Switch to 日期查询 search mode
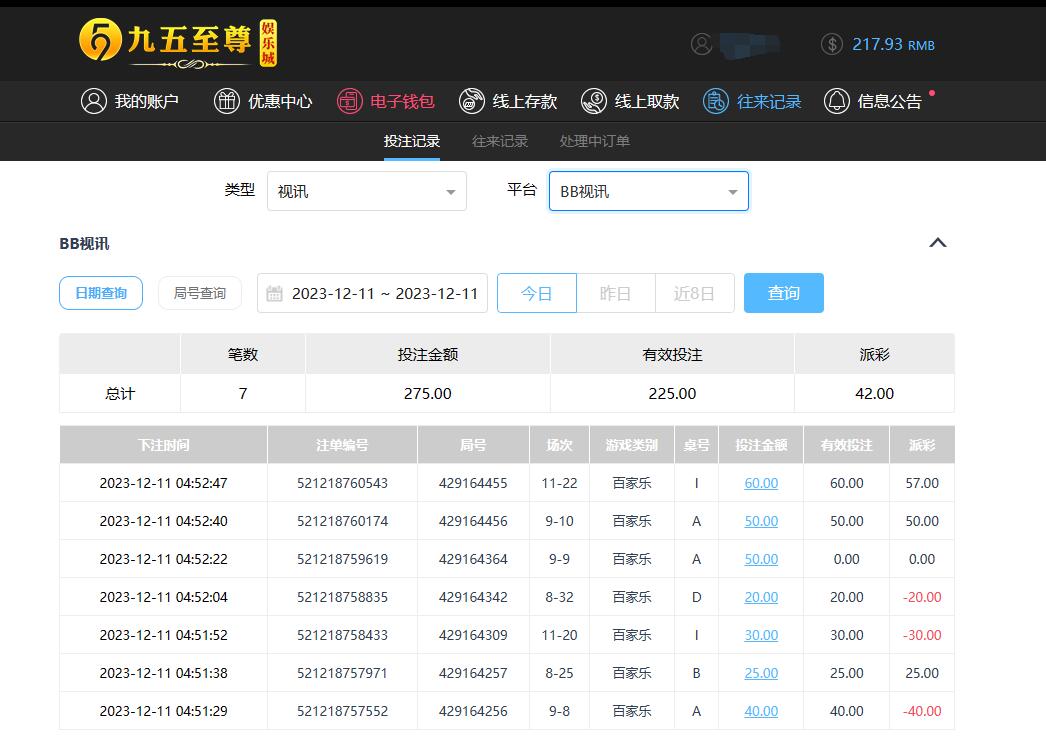1046x743 pixels. [x=101, y=293]
